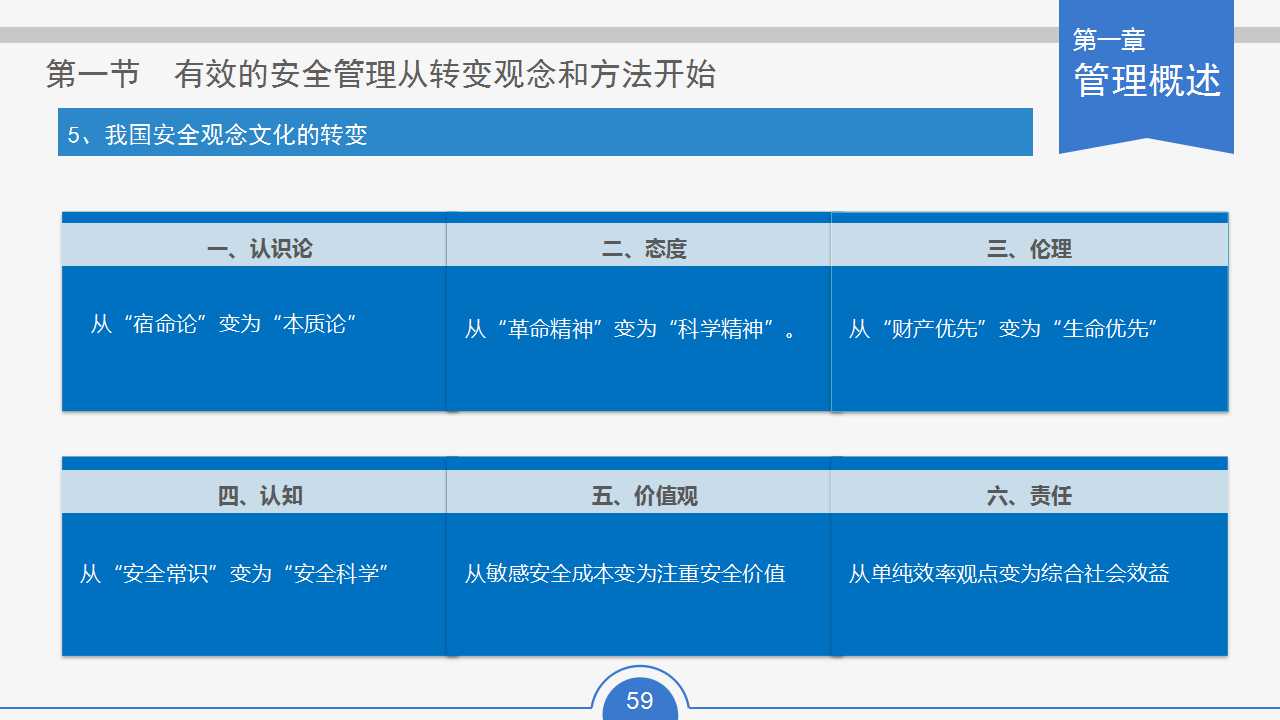Click the text 从"宿命论"变为"本质论"

224,324
